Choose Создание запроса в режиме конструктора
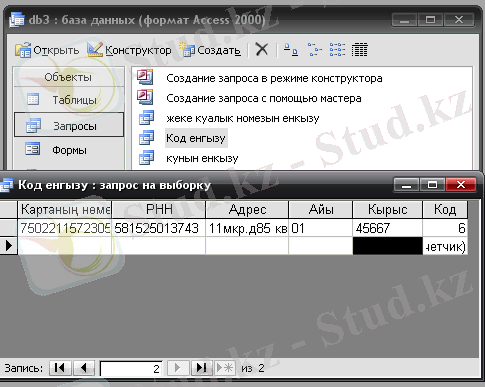 point(274,78)
